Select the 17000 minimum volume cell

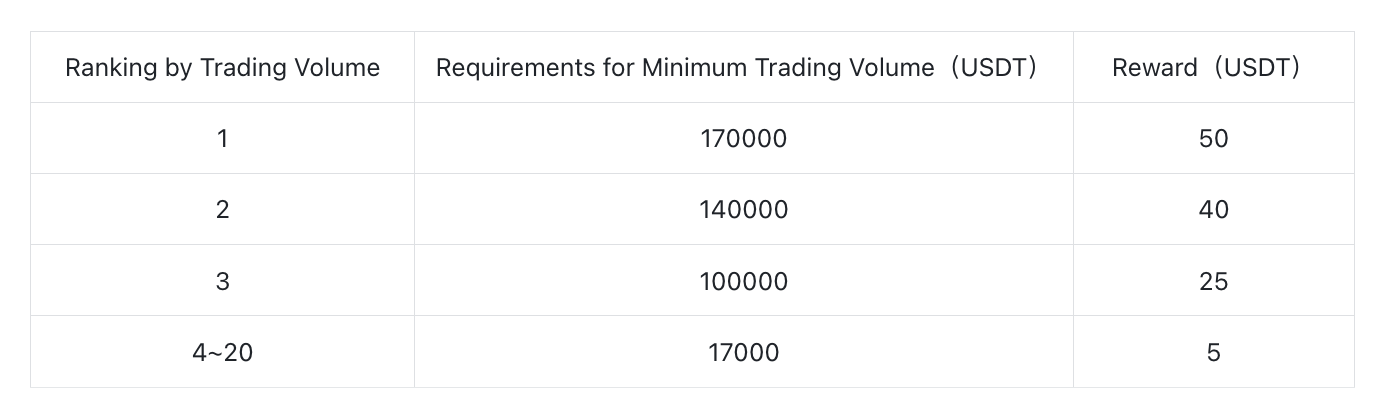click(743, 352)
